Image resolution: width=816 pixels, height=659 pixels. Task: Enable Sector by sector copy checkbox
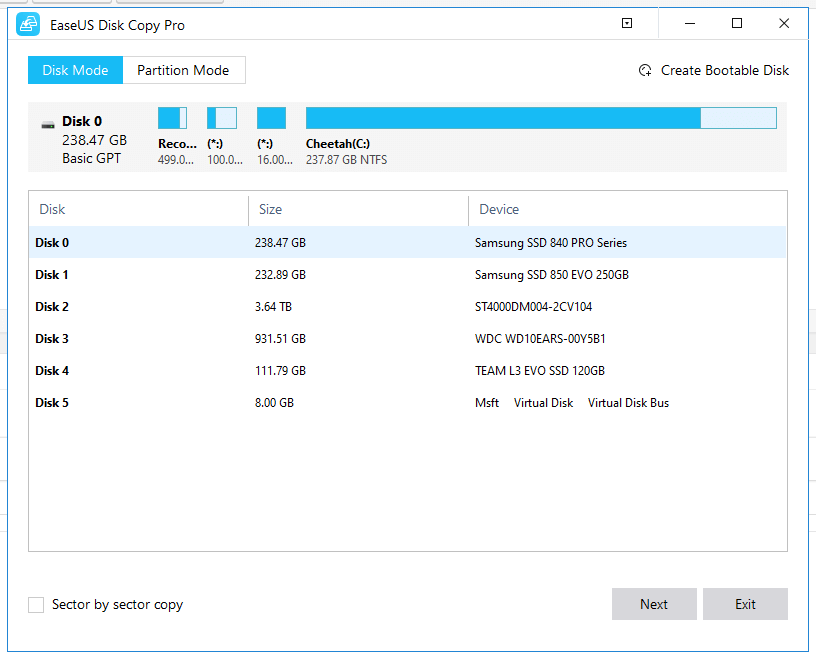click(36, 605)
